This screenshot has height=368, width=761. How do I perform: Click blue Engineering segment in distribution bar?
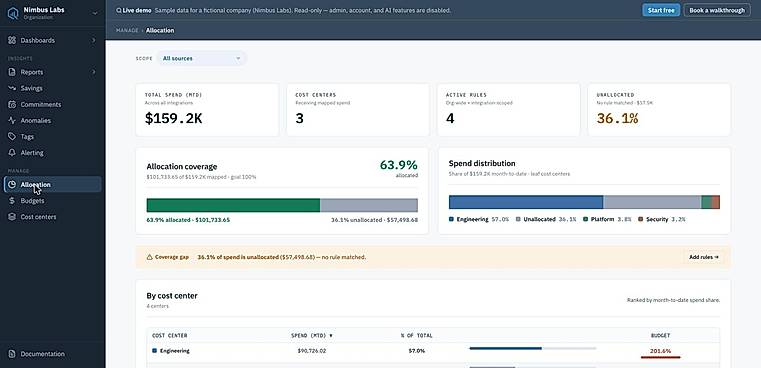[526, 202]
